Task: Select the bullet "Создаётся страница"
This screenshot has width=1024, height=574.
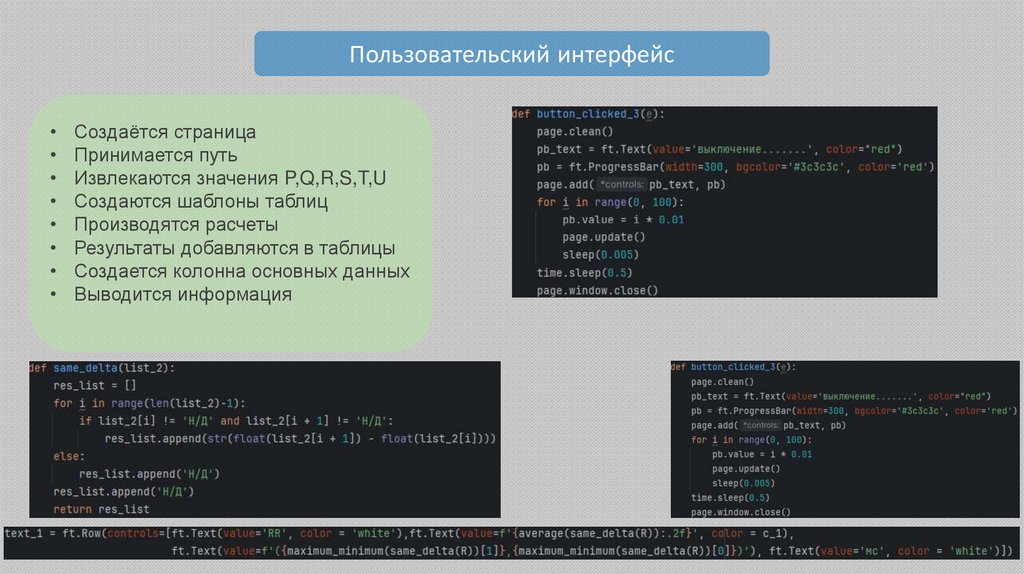Action: tap(165, 132)
